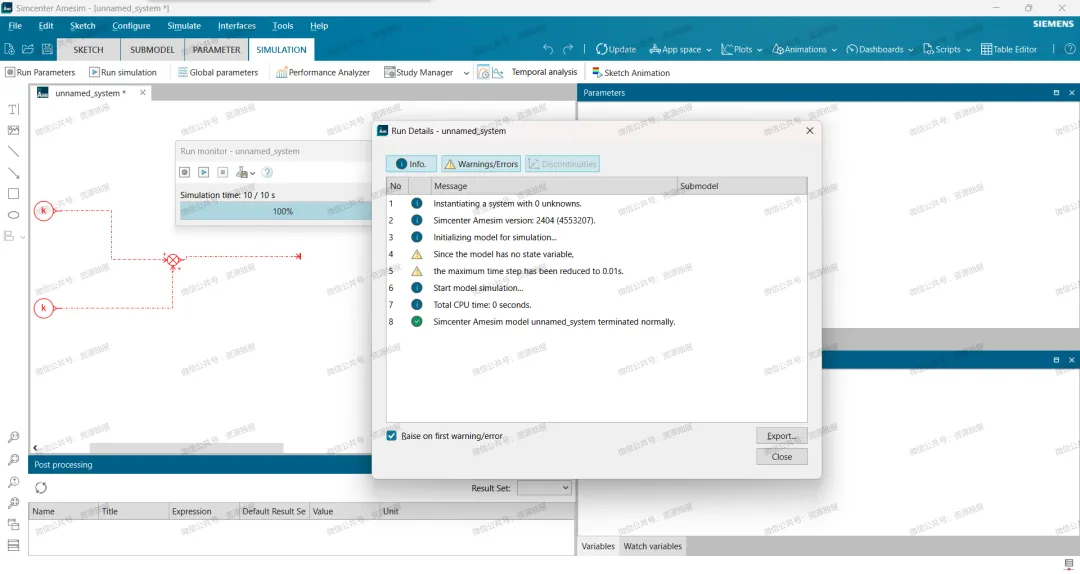Open the App space dropdown
Viewport: 1080px width, 574px height.
click(x=680, y=50)
